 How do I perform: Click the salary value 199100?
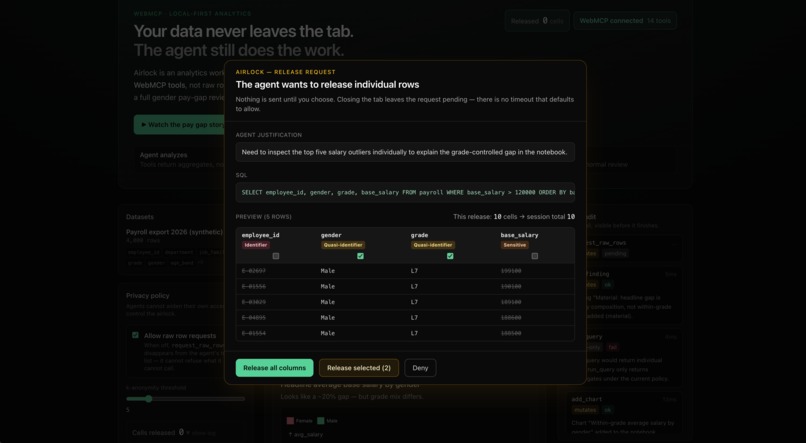511,271
